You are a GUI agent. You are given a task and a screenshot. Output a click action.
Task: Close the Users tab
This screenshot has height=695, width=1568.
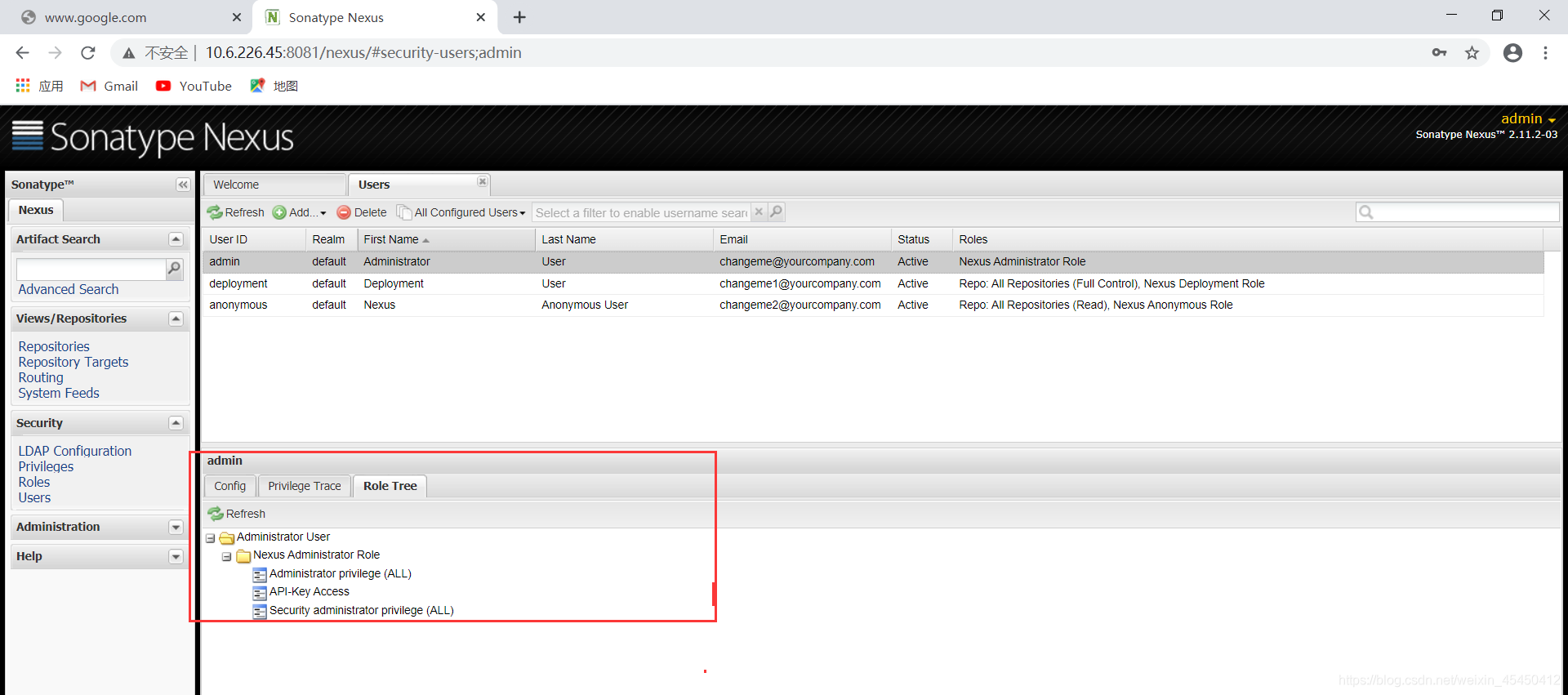(x=483, y=181)
